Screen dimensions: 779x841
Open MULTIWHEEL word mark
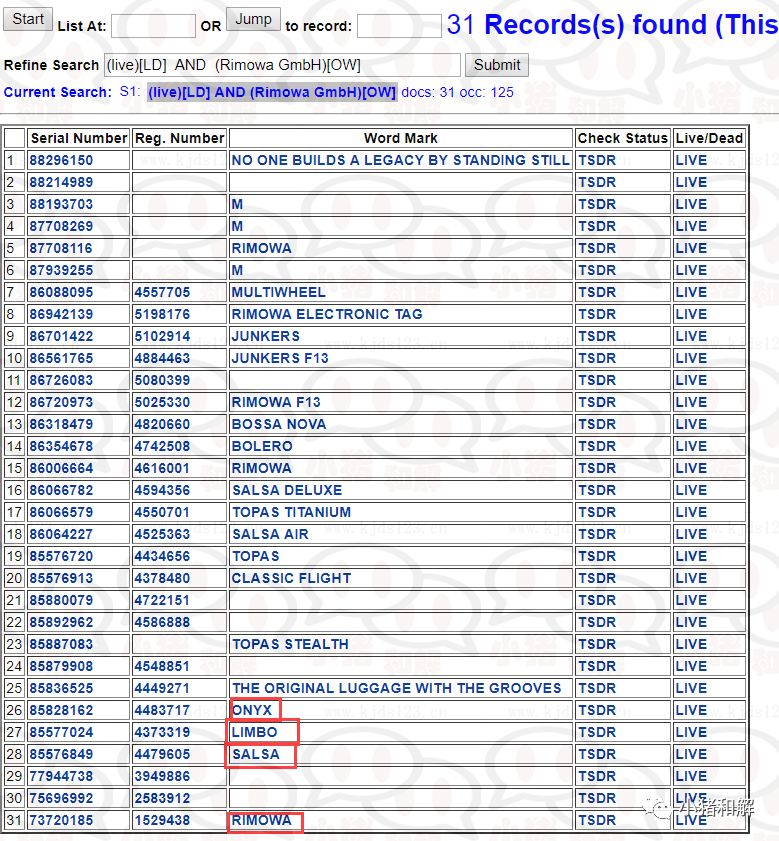pos(278,292)
